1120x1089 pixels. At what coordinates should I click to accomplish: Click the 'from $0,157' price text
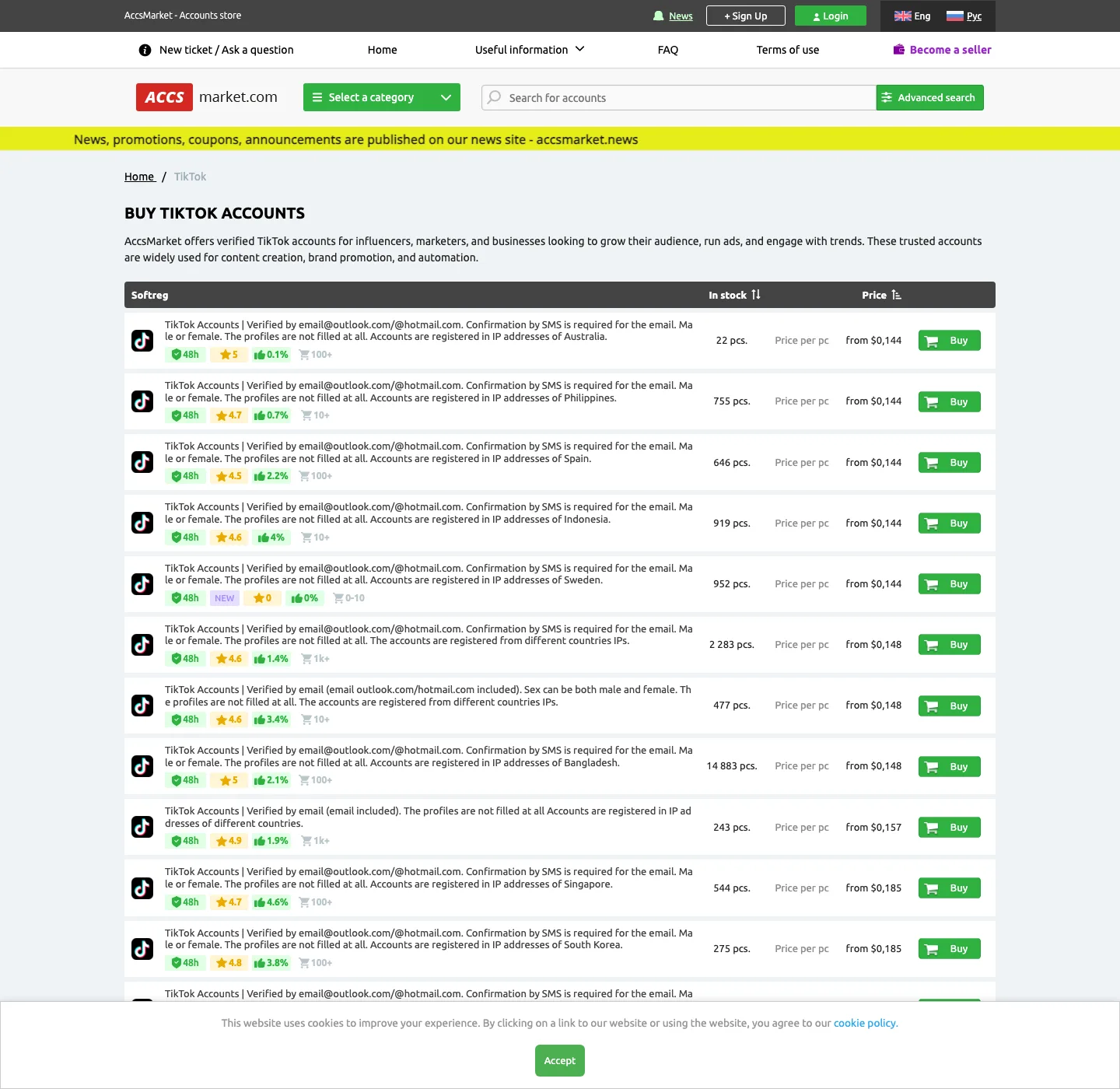coord(873,827)
